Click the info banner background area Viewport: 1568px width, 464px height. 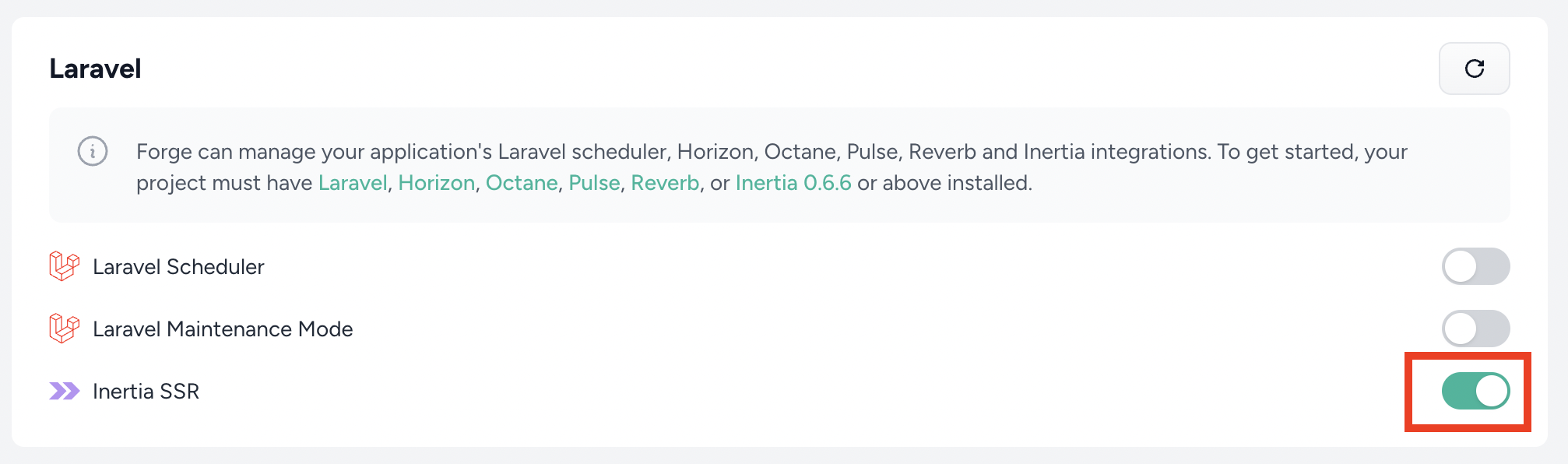pos(779,165)
